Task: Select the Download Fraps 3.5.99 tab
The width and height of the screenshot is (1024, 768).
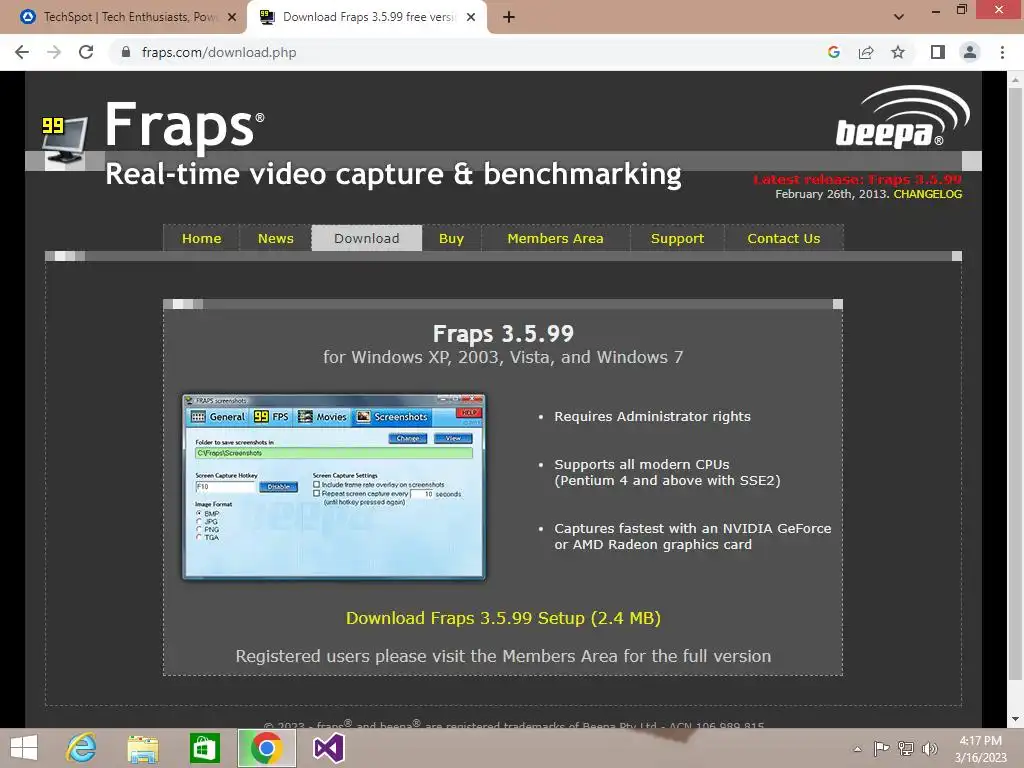Action: (366, 17)
